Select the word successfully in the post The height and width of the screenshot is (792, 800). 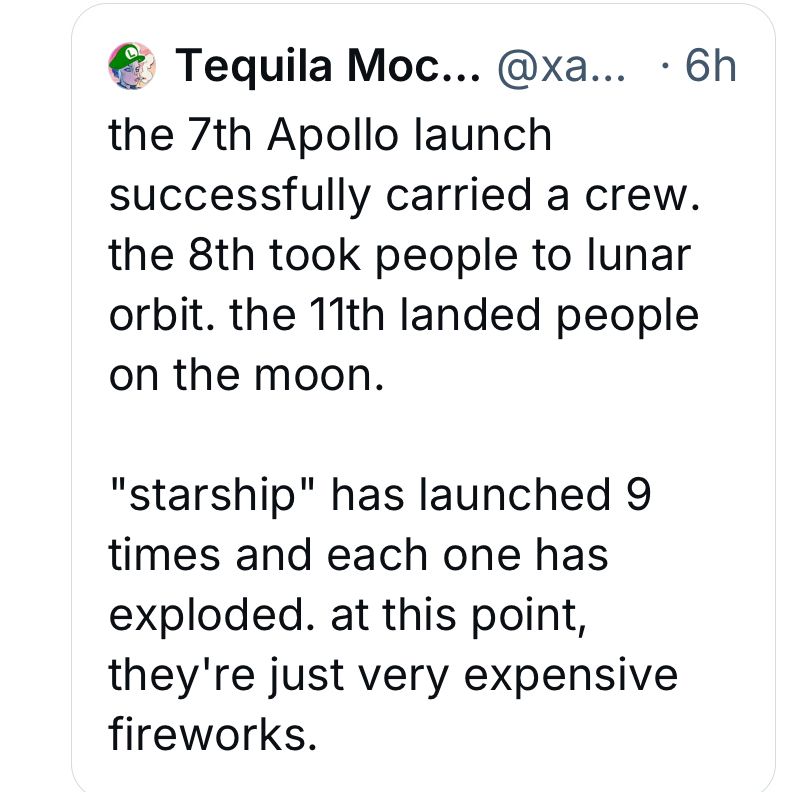[240, 196]
